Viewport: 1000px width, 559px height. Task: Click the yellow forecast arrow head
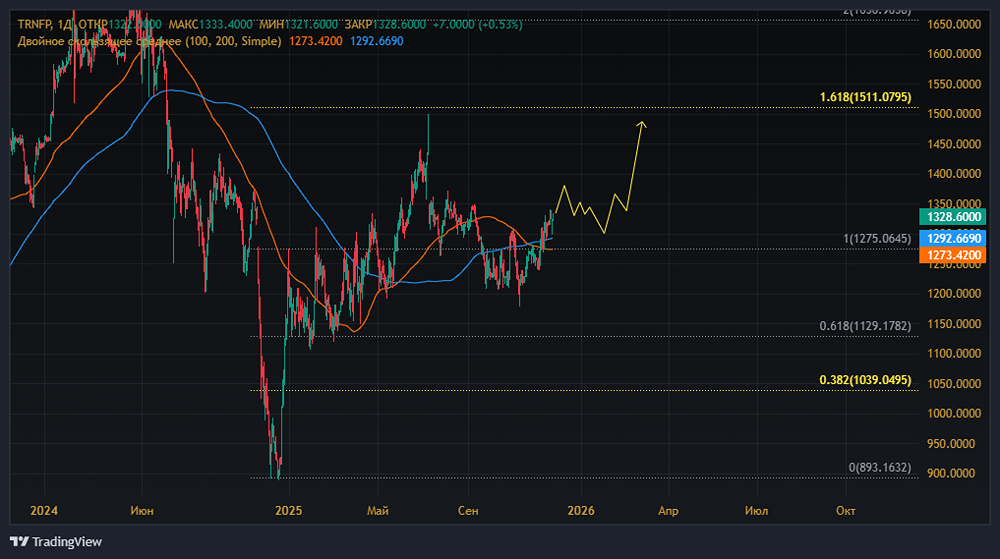(x=642, y=124)
